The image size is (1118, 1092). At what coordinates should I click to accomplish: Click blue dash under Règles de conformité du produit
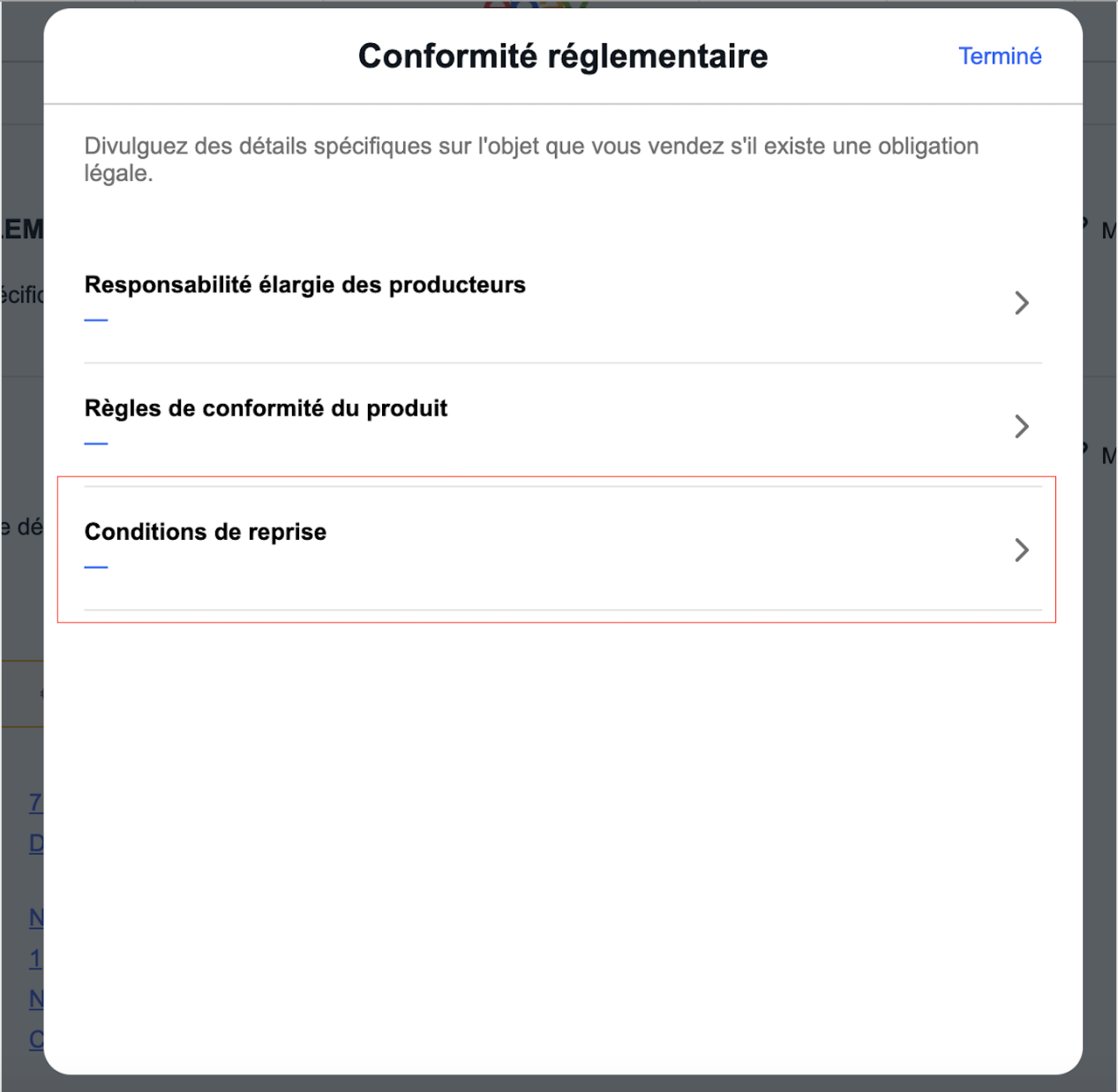point(96,444)
